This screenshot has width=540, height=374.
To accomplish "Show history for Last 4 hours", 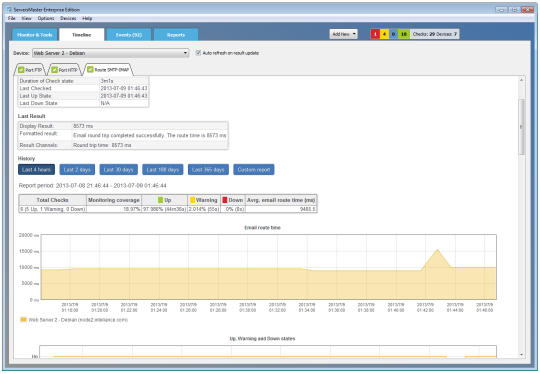I will coord(37,169).
